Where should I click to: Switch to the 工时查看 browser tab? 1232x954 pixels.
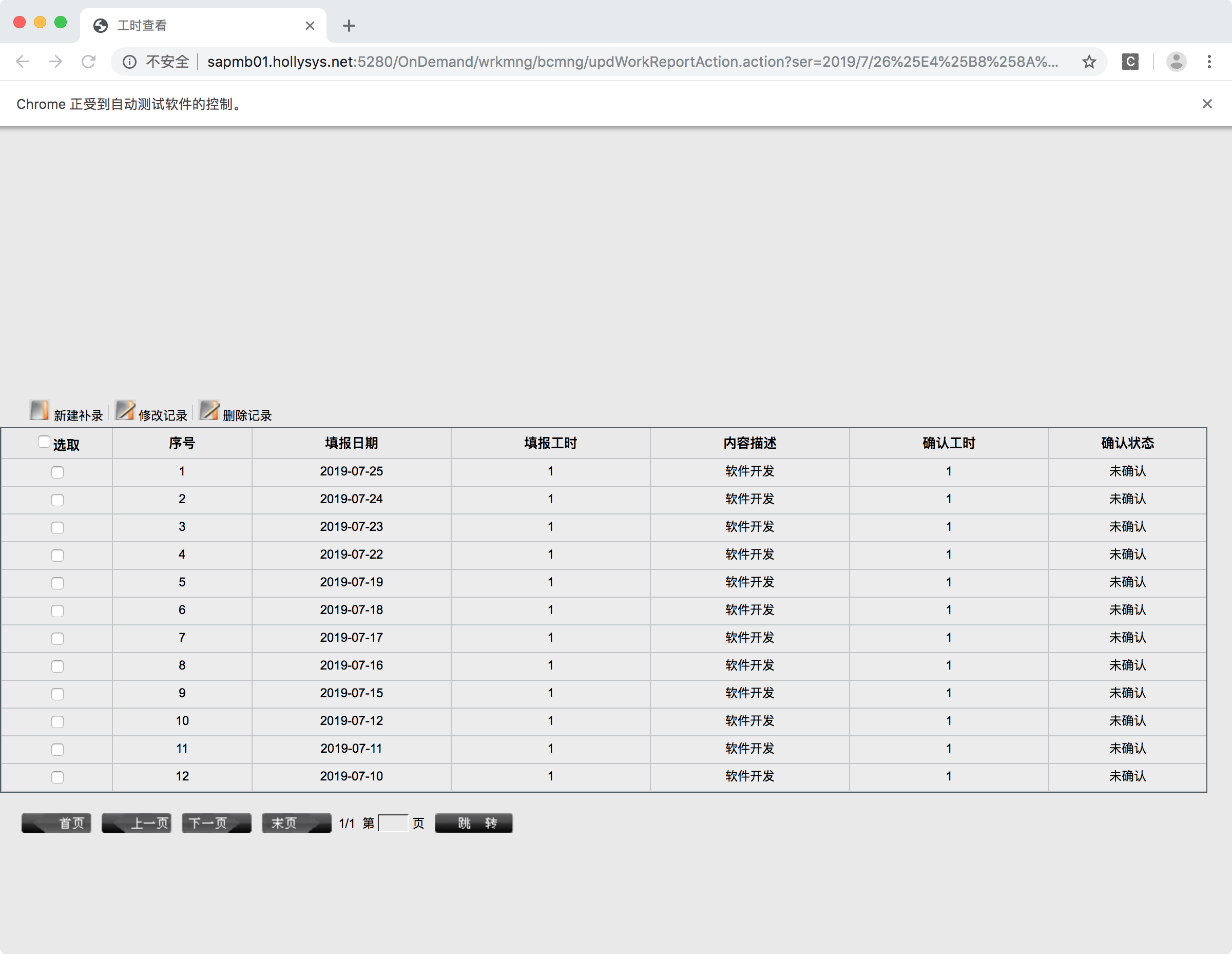coord(198,25)
